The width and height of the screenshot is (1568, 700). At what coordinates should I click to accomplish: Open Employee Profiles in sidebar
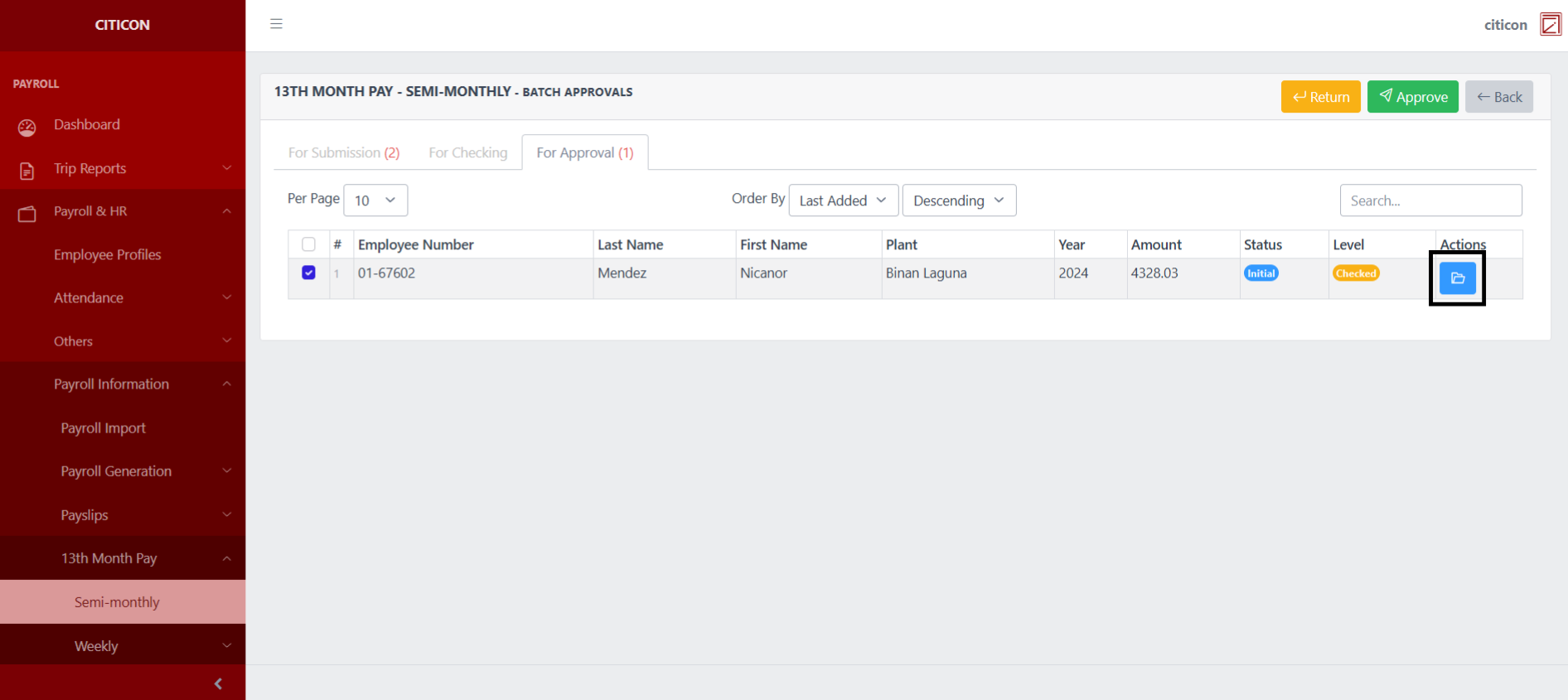(108, 255)
